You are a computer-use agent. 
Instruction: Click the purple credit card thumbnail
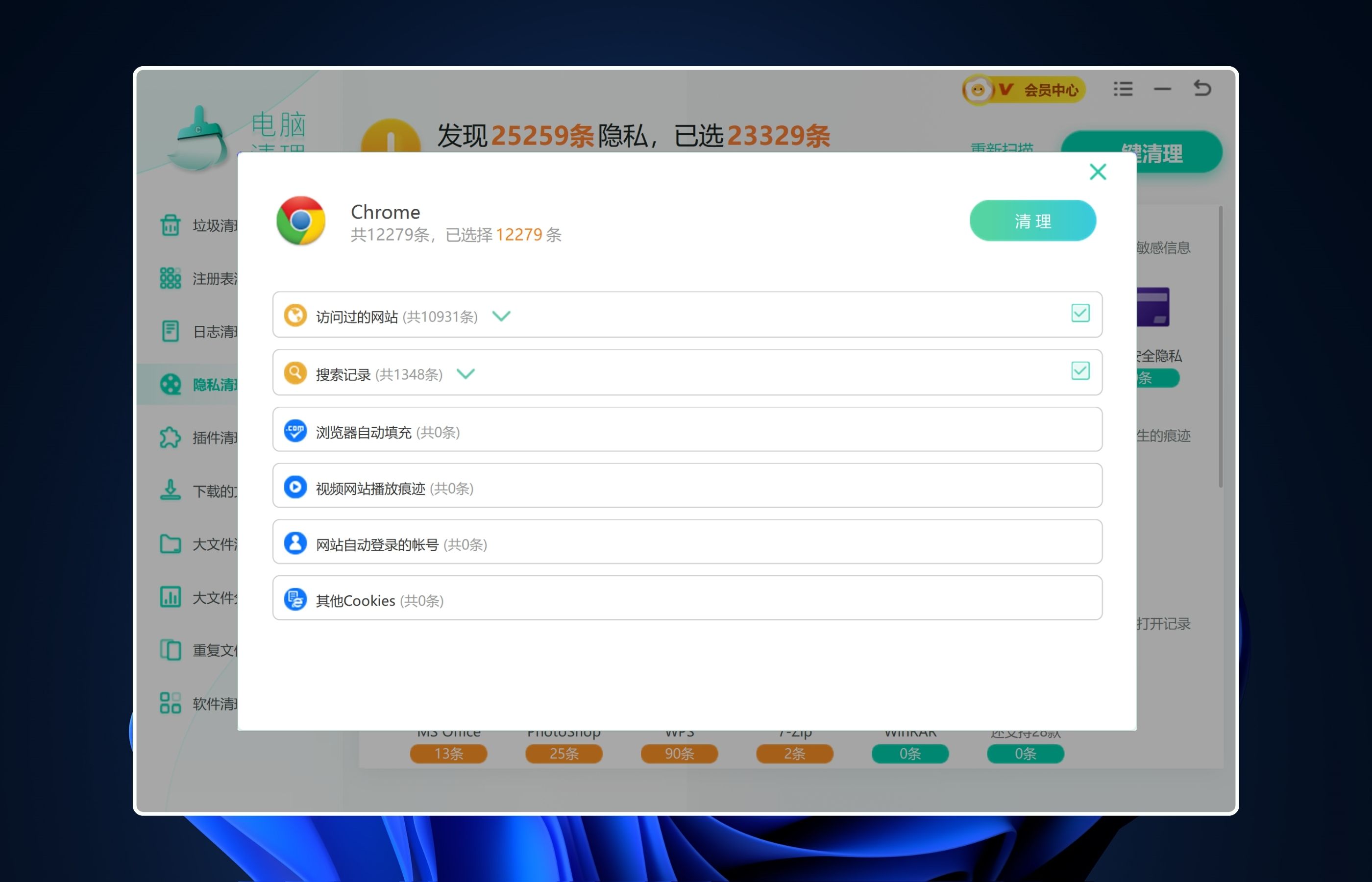[1152, 307]
